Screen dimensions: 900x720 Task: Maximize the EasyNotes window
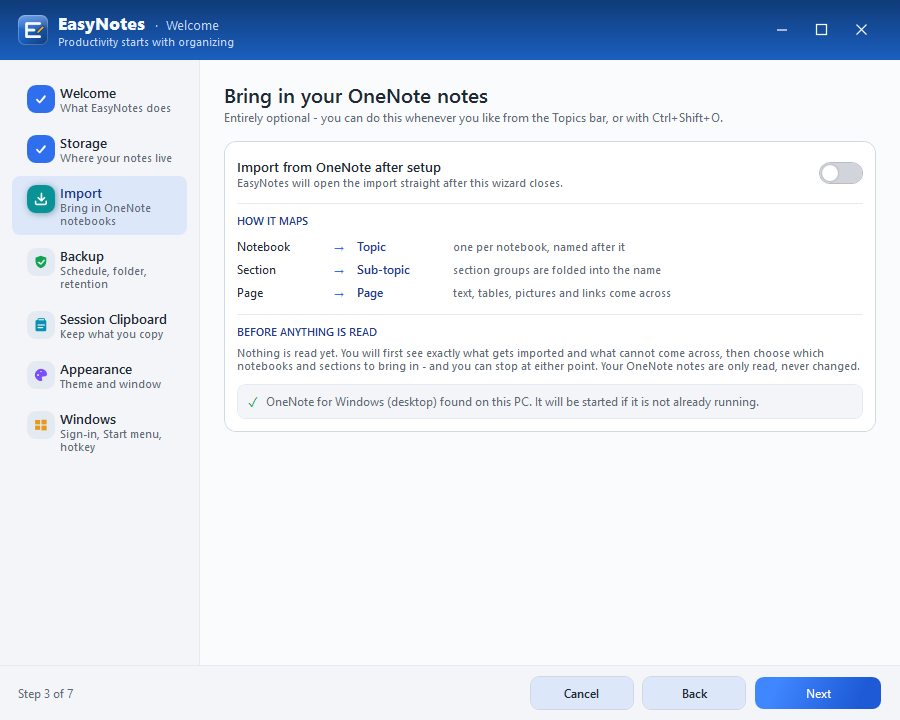click(x=821, y=30)
